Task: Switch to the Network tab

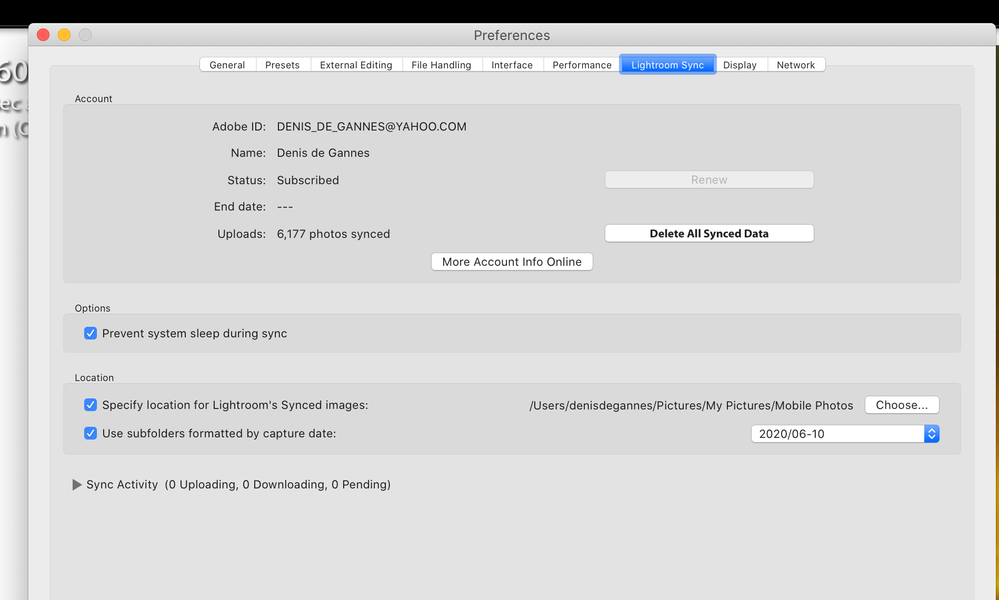Action: 796,65
